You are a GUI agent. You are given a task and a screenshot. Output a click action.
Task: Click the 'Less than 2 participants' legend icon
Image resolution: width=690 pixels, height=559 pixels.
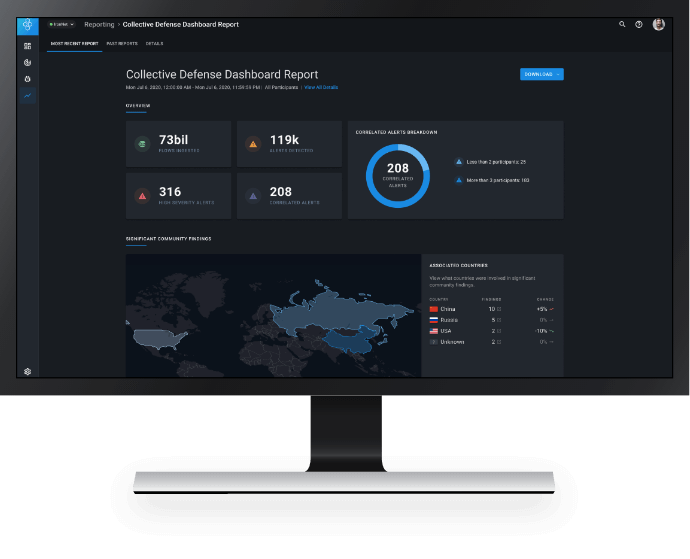click(x=459, y=162)
